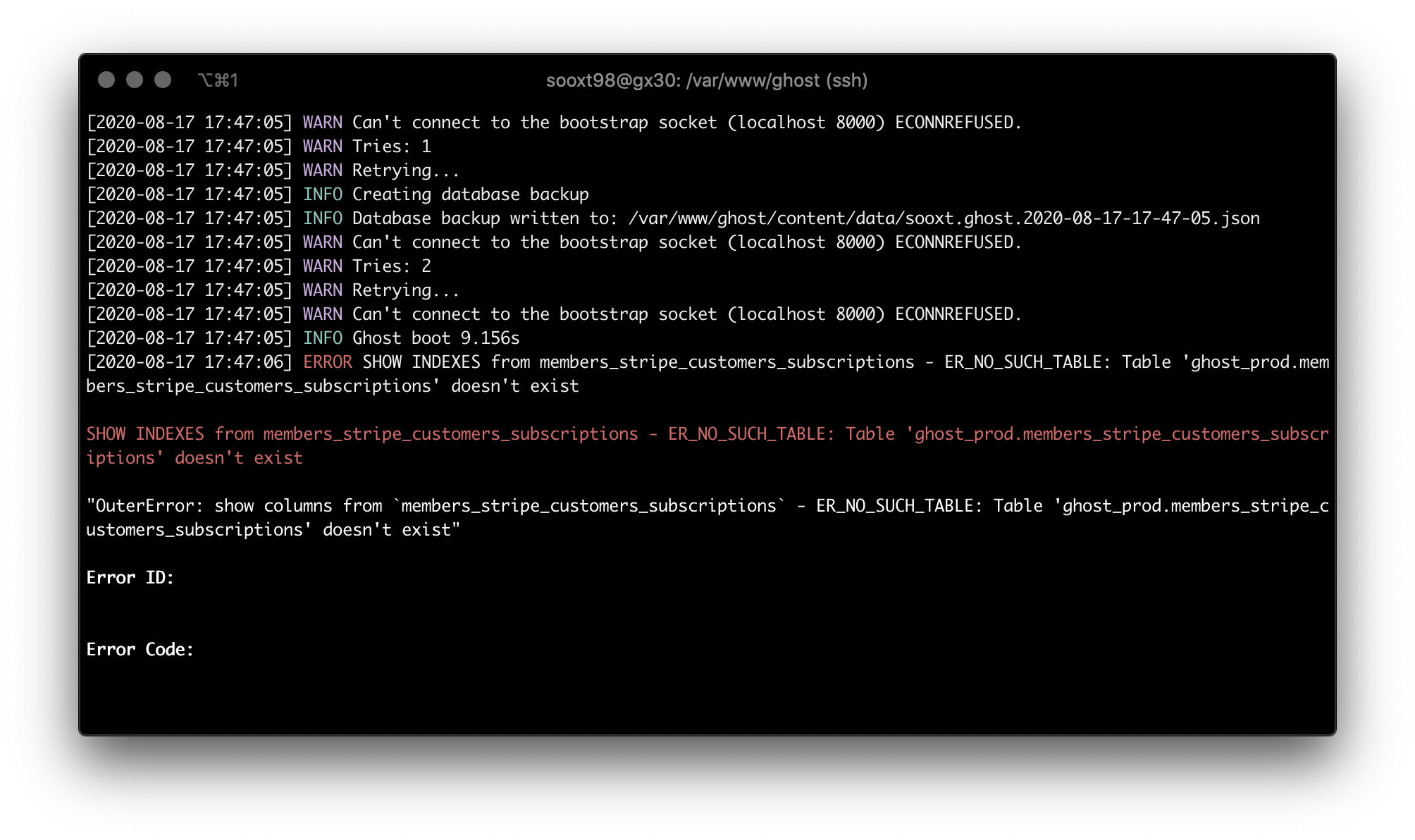Click the first ECONNREFUSED text on the top line
This screenshot has height=840, width=1415.
pyautogui.click(x=958, y=123)
